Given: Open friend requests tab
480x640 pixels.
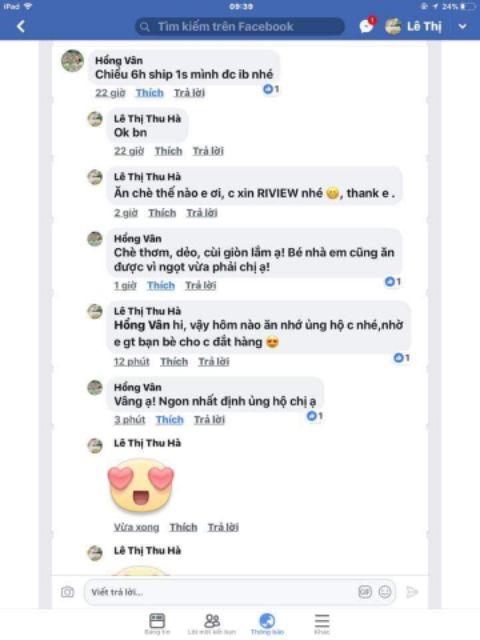Looking at the screenshot, I should pyautogui.click(x=212, y=623).
